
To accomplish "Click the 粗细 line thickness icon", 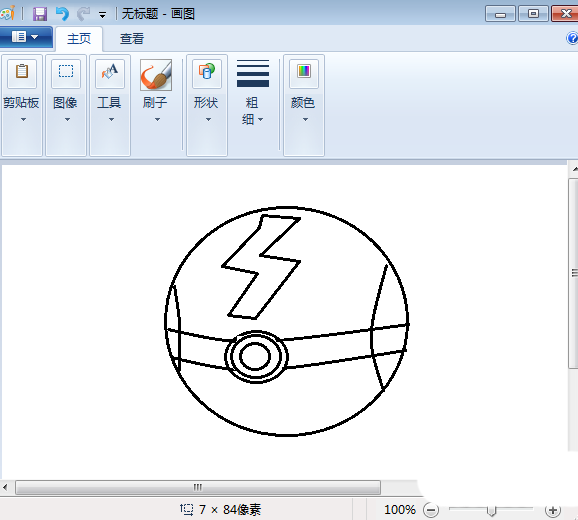I will point(253,73).
